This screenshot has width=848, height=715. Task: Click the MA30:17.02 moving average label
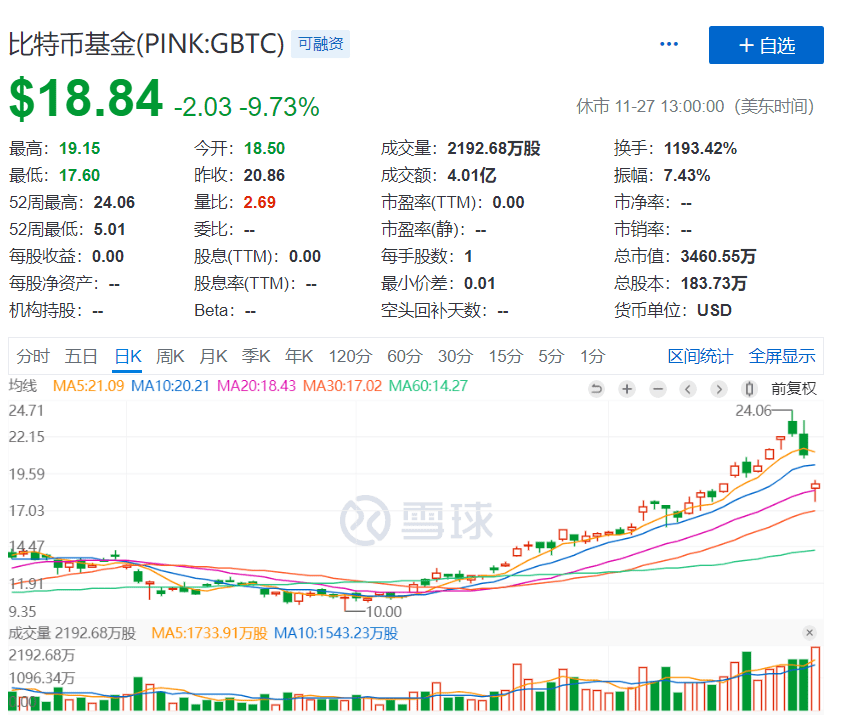(342, 386)
